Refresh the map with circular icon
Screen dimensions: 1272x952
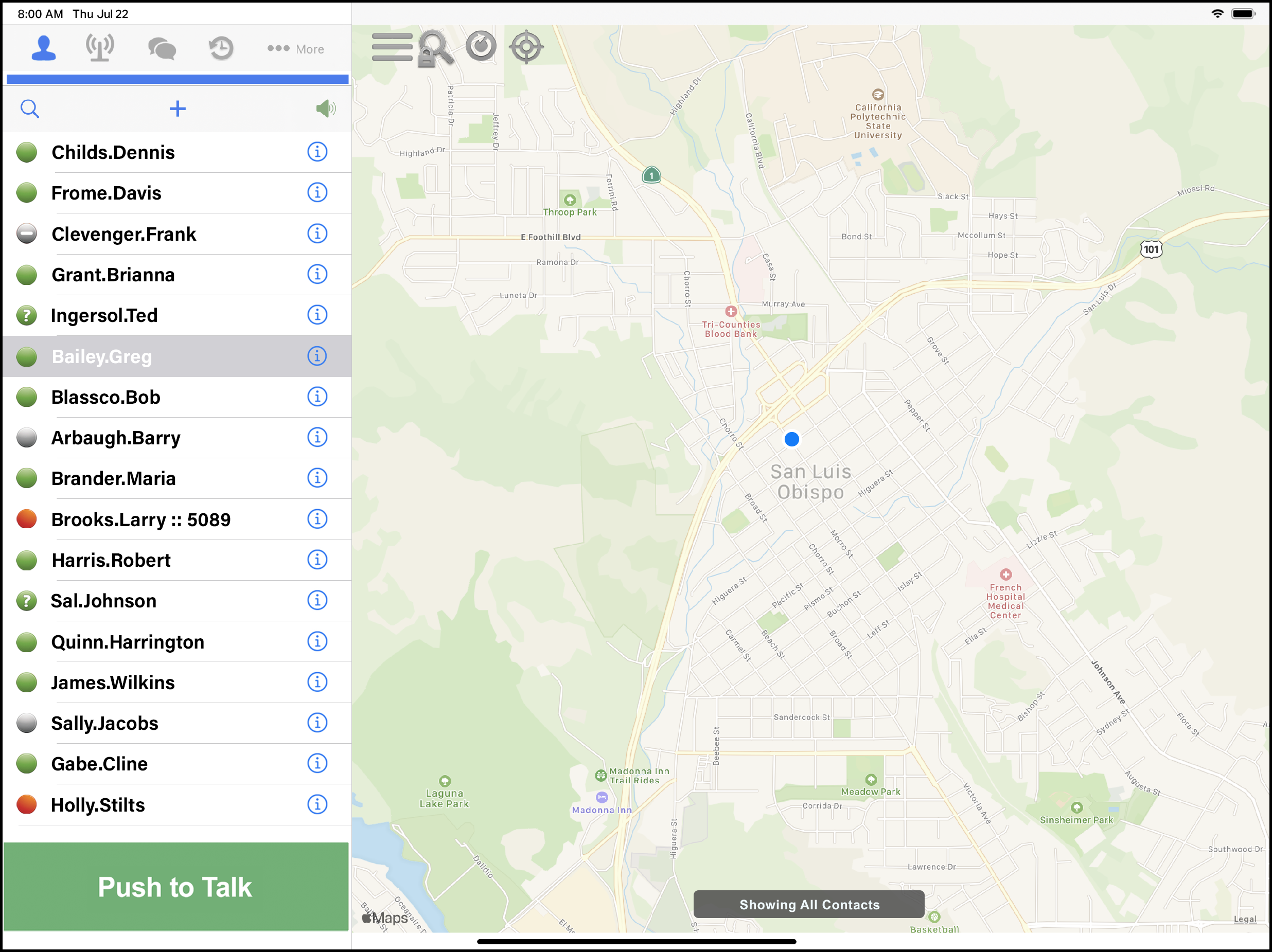coord(481,47)
